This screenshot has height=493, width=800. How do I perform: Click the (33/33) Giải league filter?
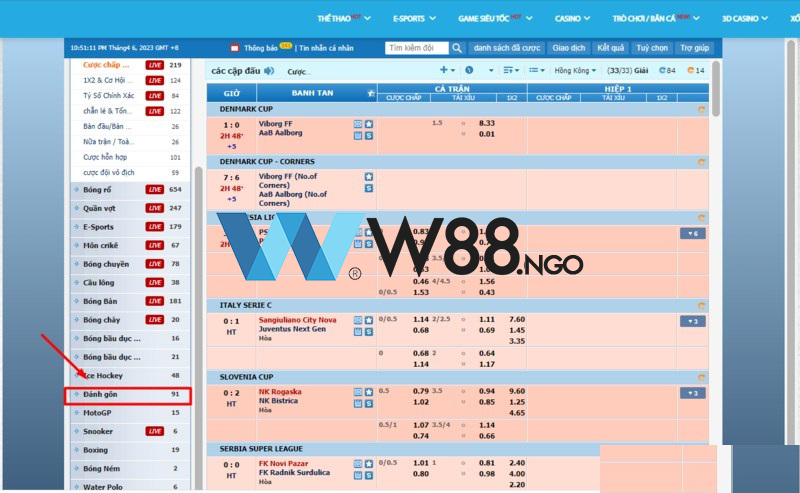pyautogui.click(x=628, y=70)
